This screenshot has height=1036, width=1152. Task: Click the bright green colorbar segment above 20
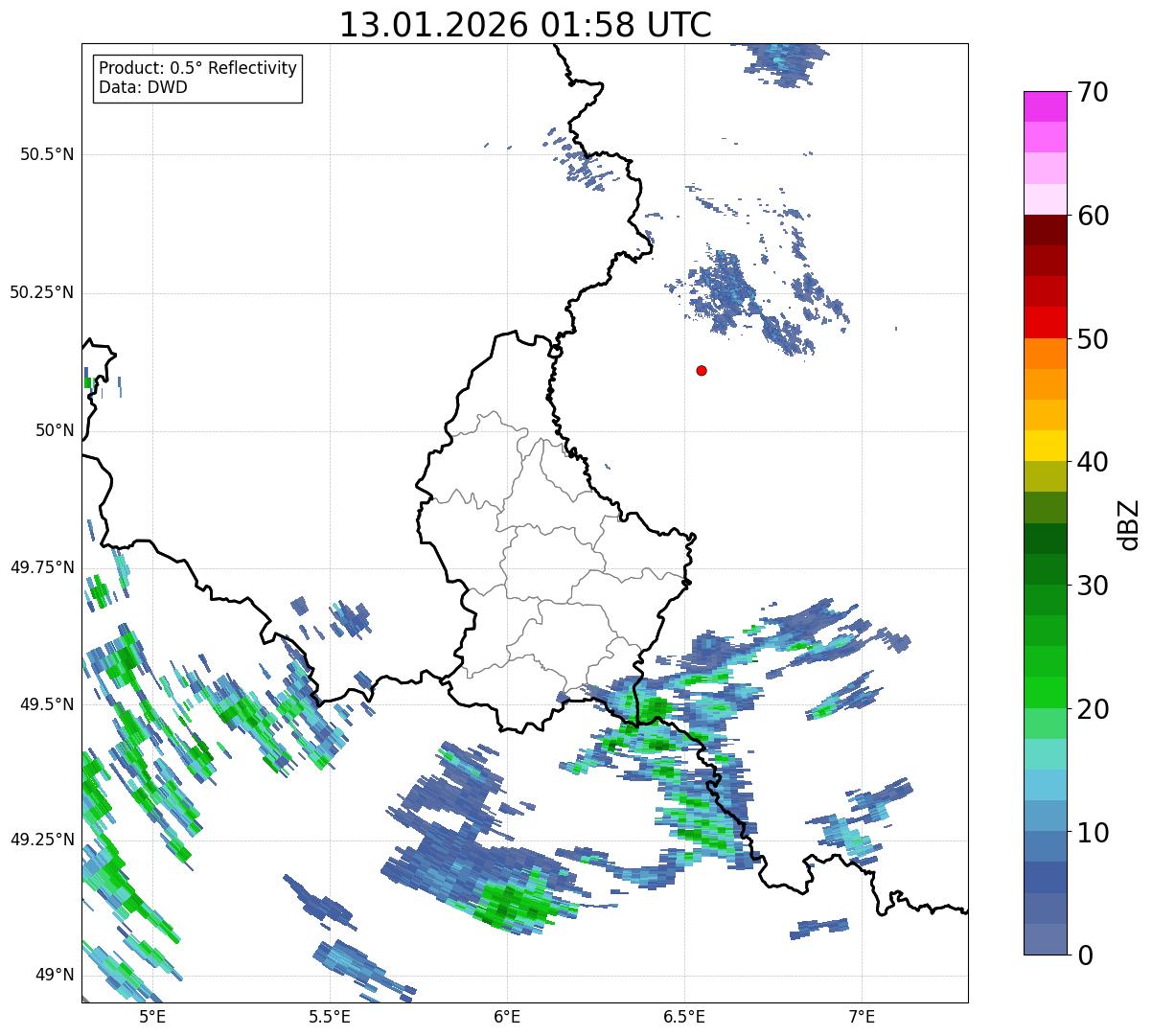pos(1045,693)
